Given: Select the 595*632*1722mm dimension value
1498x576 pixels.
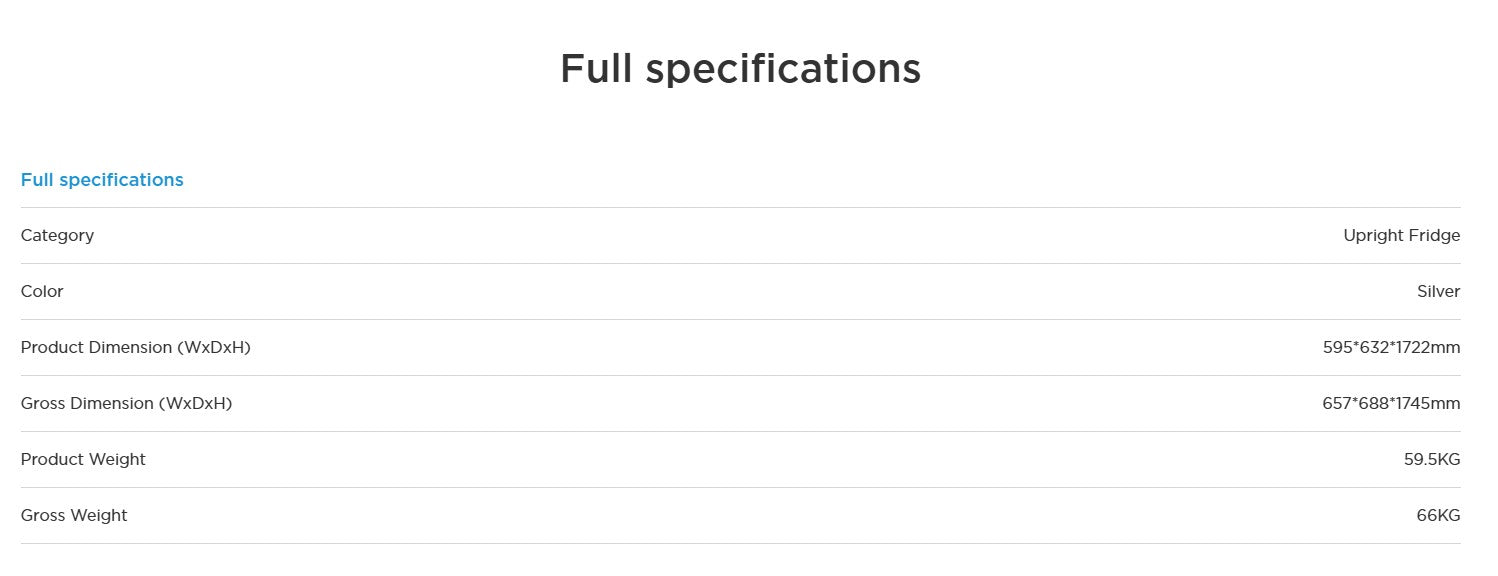Looking at the screenshot, I should coord(1391,348).
